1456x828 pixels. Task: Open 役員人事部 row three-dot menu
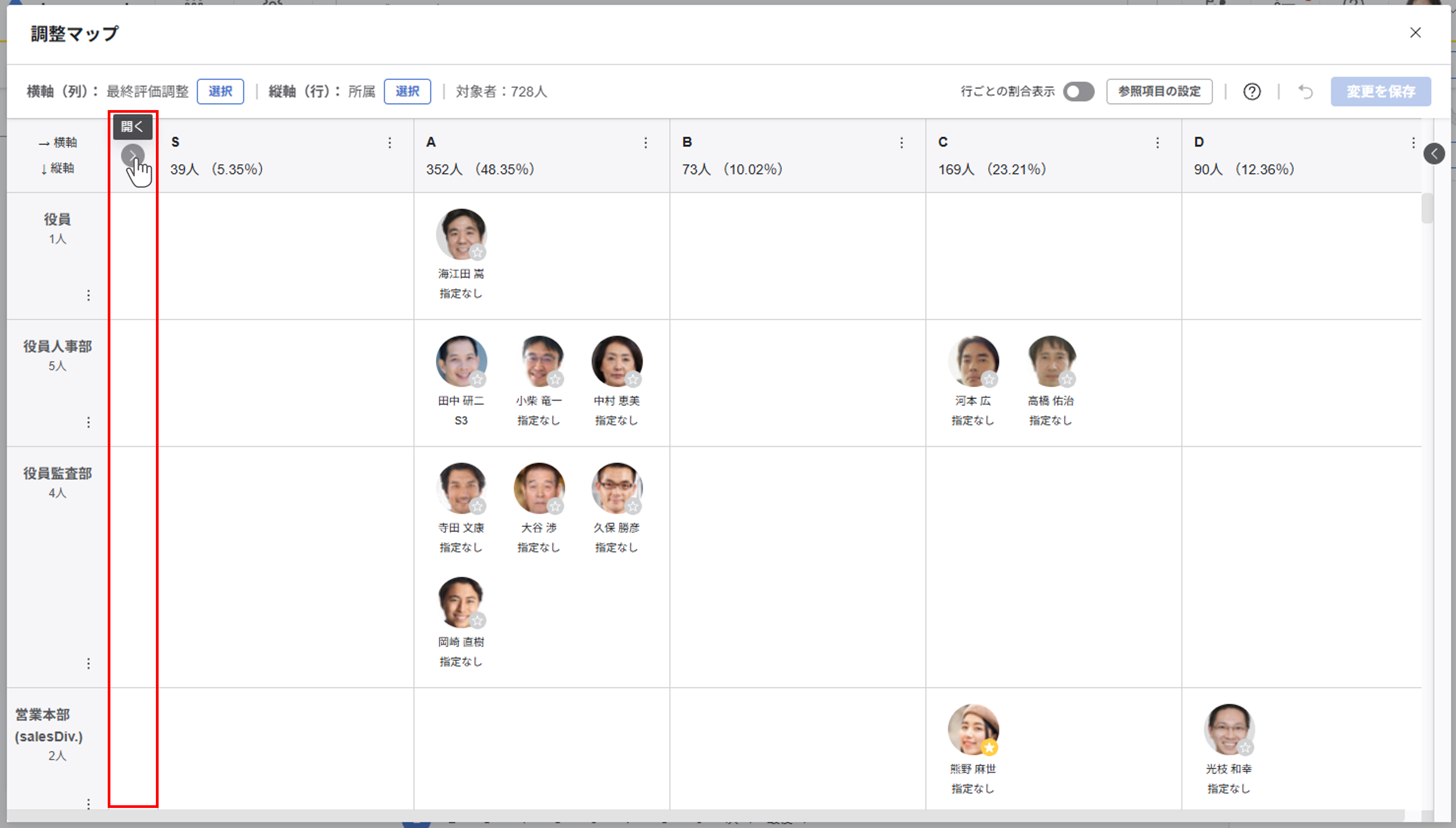[x=88, y=422]
